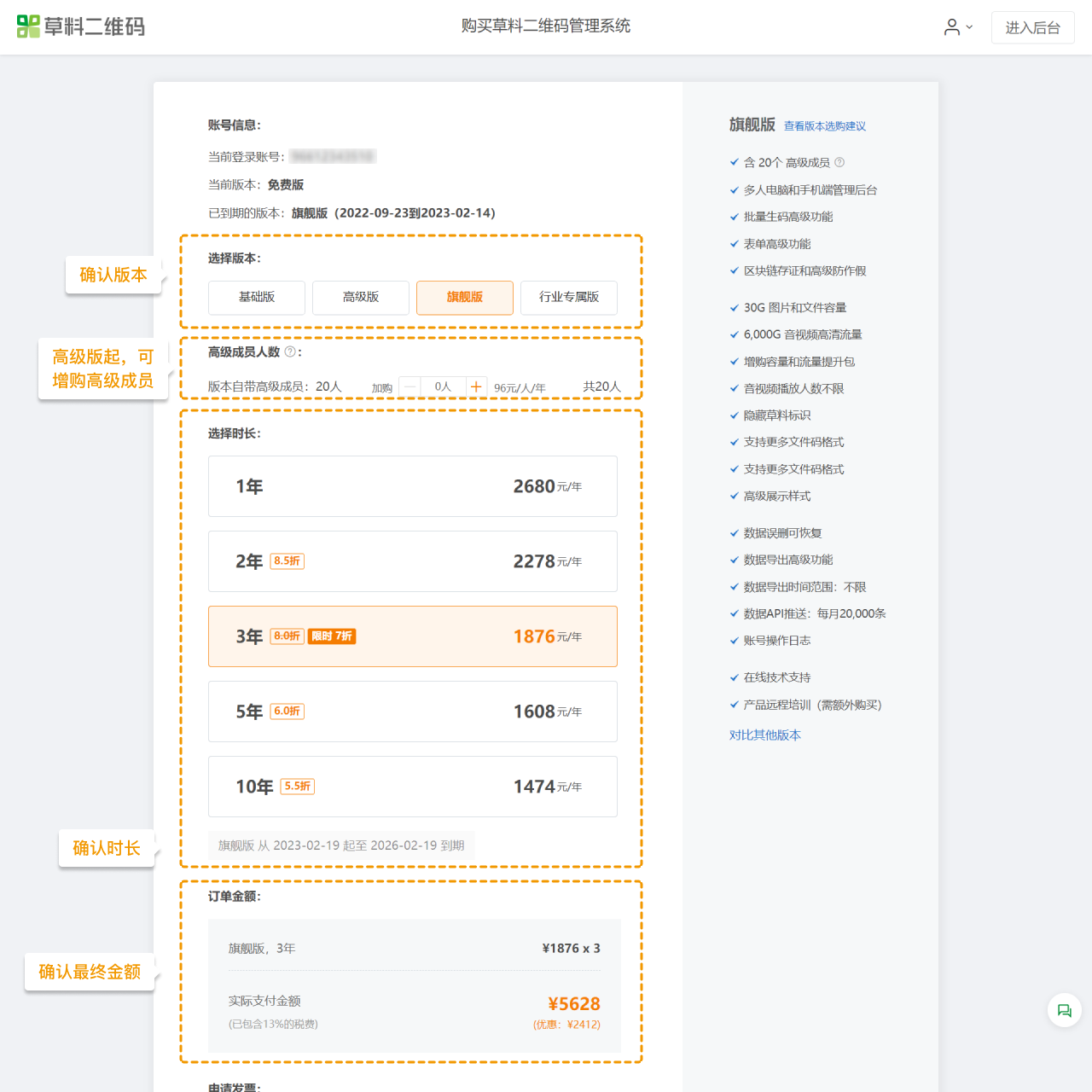Click the 产品远程培训 feature item
The width and height of the screenshot is (1092, 1092).
[805, 705]
